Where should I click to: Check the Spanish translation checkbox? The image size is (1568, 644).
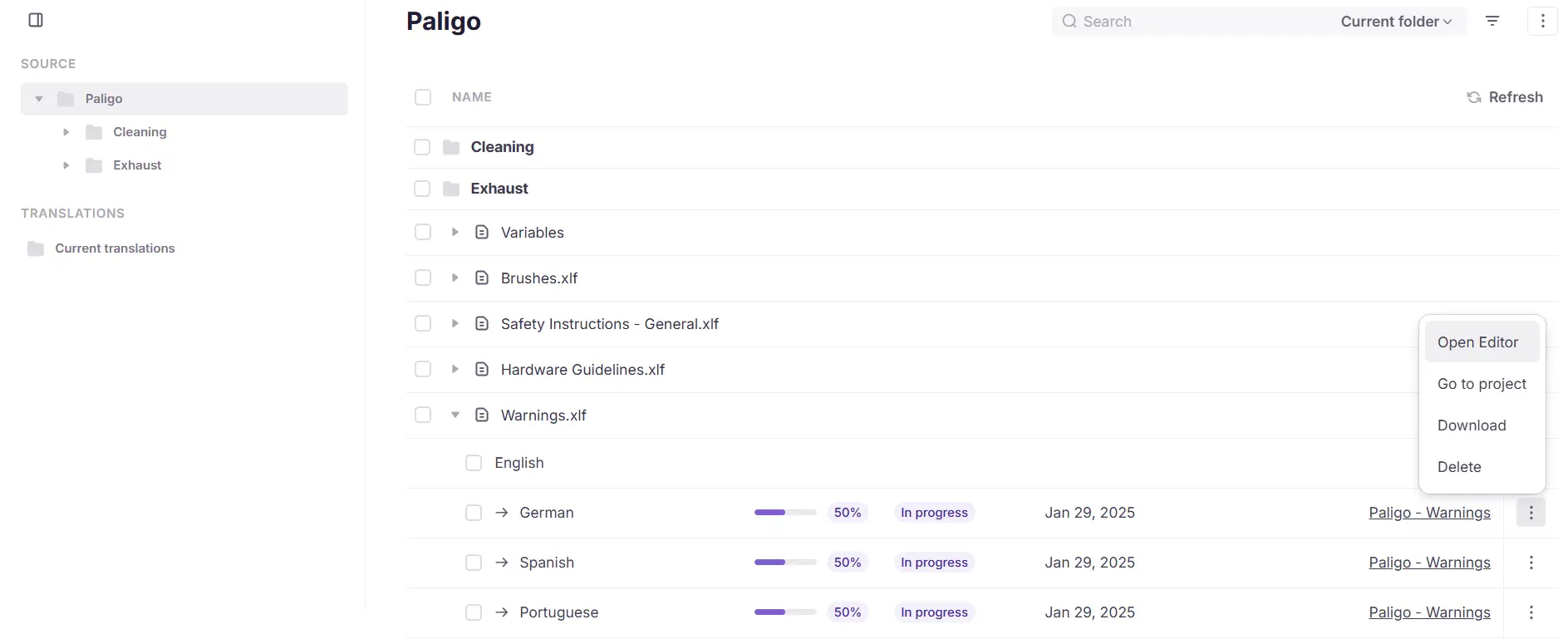[x=474, y=563]
